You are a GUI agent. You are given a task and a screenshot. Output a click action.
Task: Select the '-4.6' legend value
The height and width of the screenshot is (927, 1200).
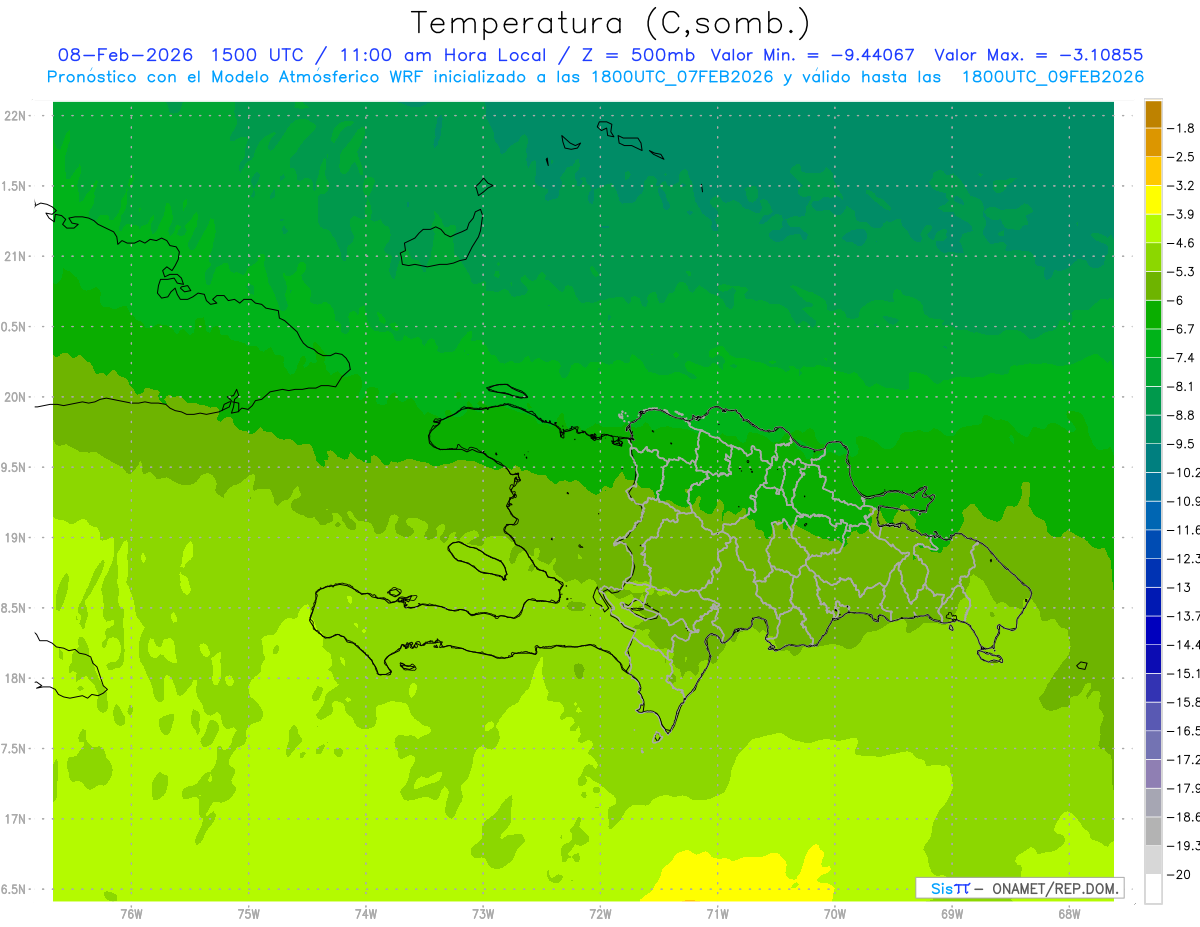click(x=1183, y=243)
